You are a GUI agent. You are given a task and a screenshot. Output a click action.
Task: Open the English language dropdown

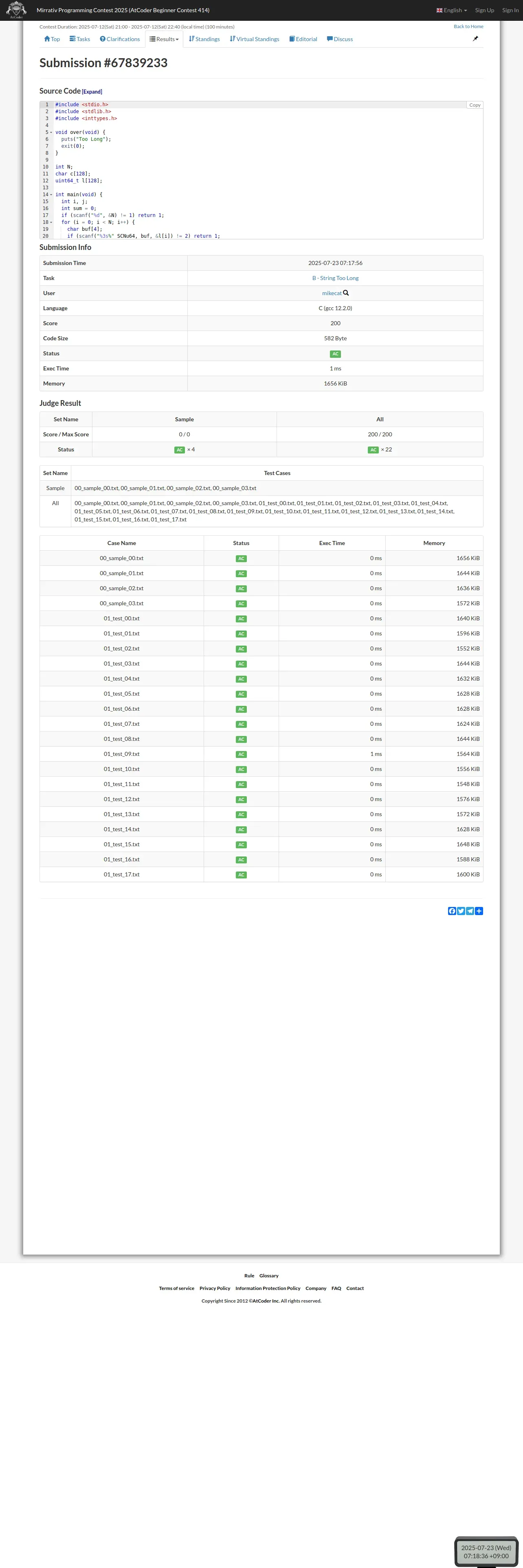452,10
